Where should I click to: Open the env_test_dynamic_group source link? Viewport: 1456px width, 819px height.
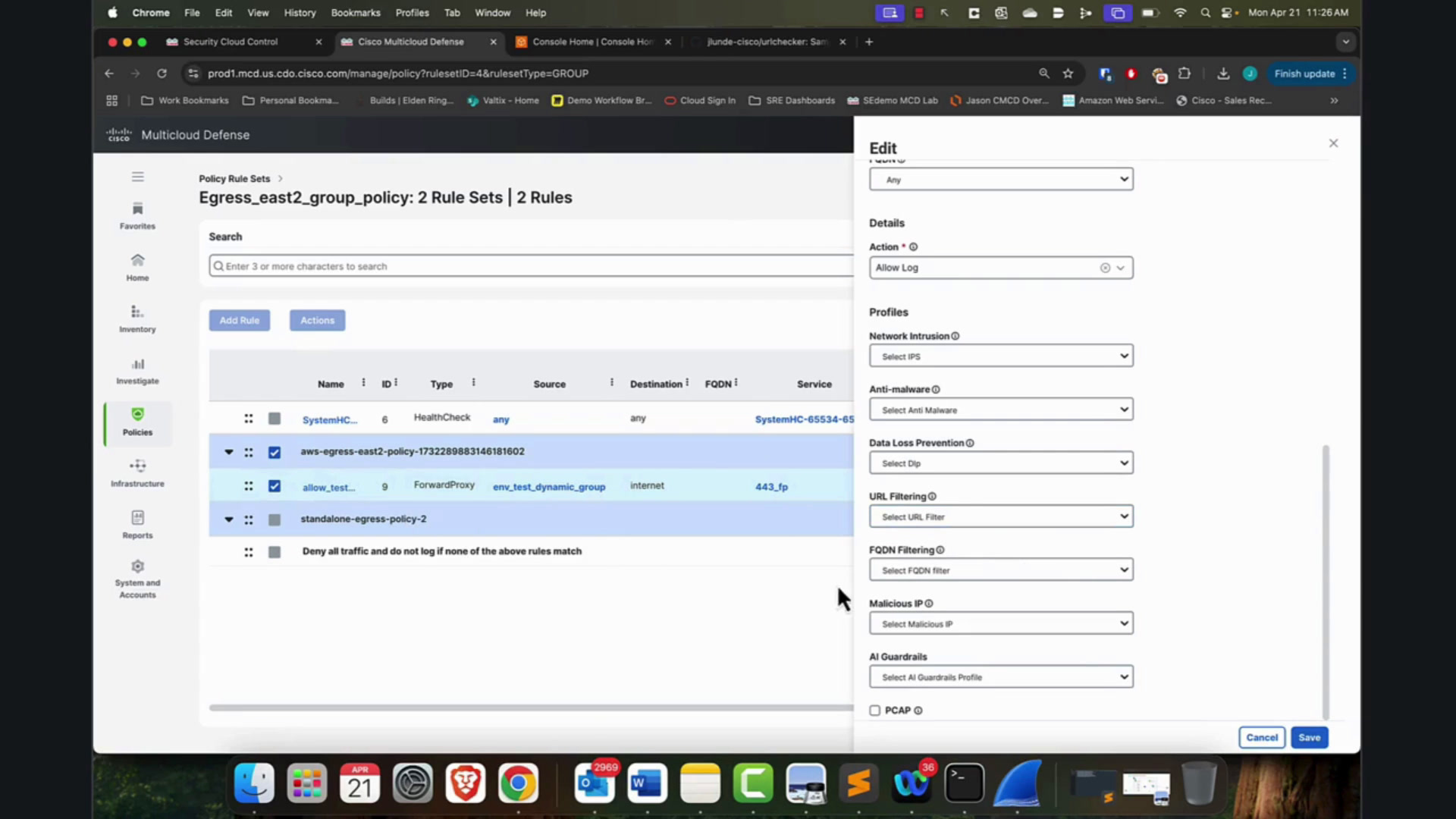point(549,487)
